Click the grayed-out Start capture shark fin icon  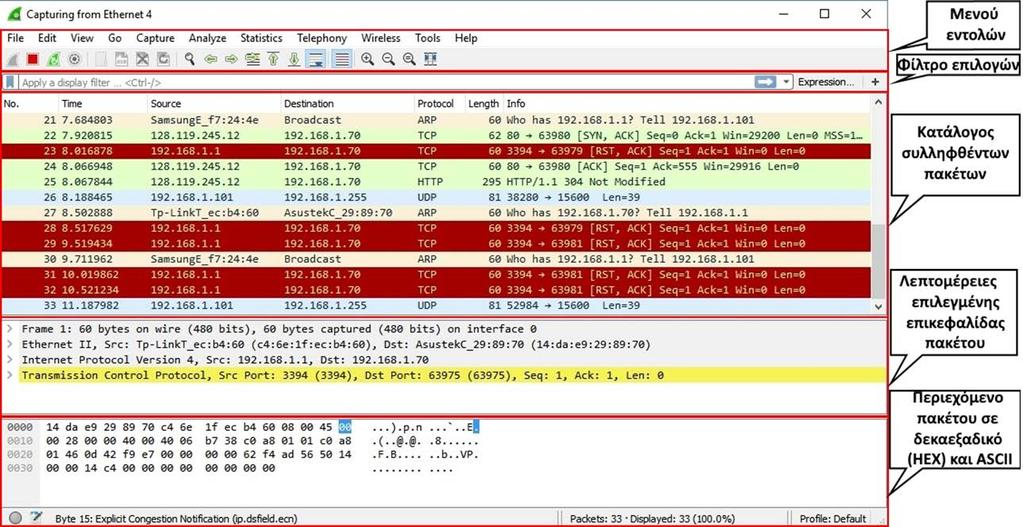click(x=12, y=59)
